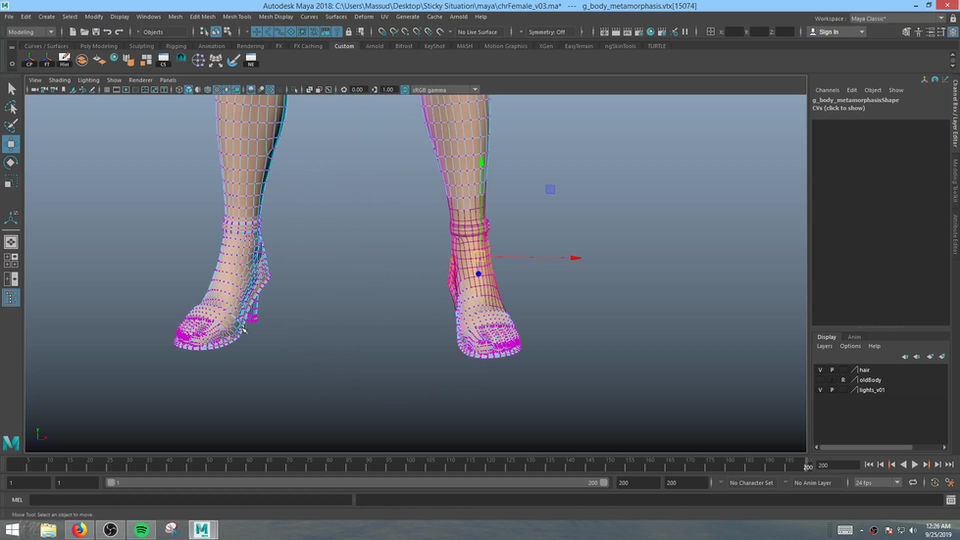Image resolution: width=960 pixels, height=540 pixels.
Task: Open Spotify from the taskbar
Action: (x=141, y=529)
